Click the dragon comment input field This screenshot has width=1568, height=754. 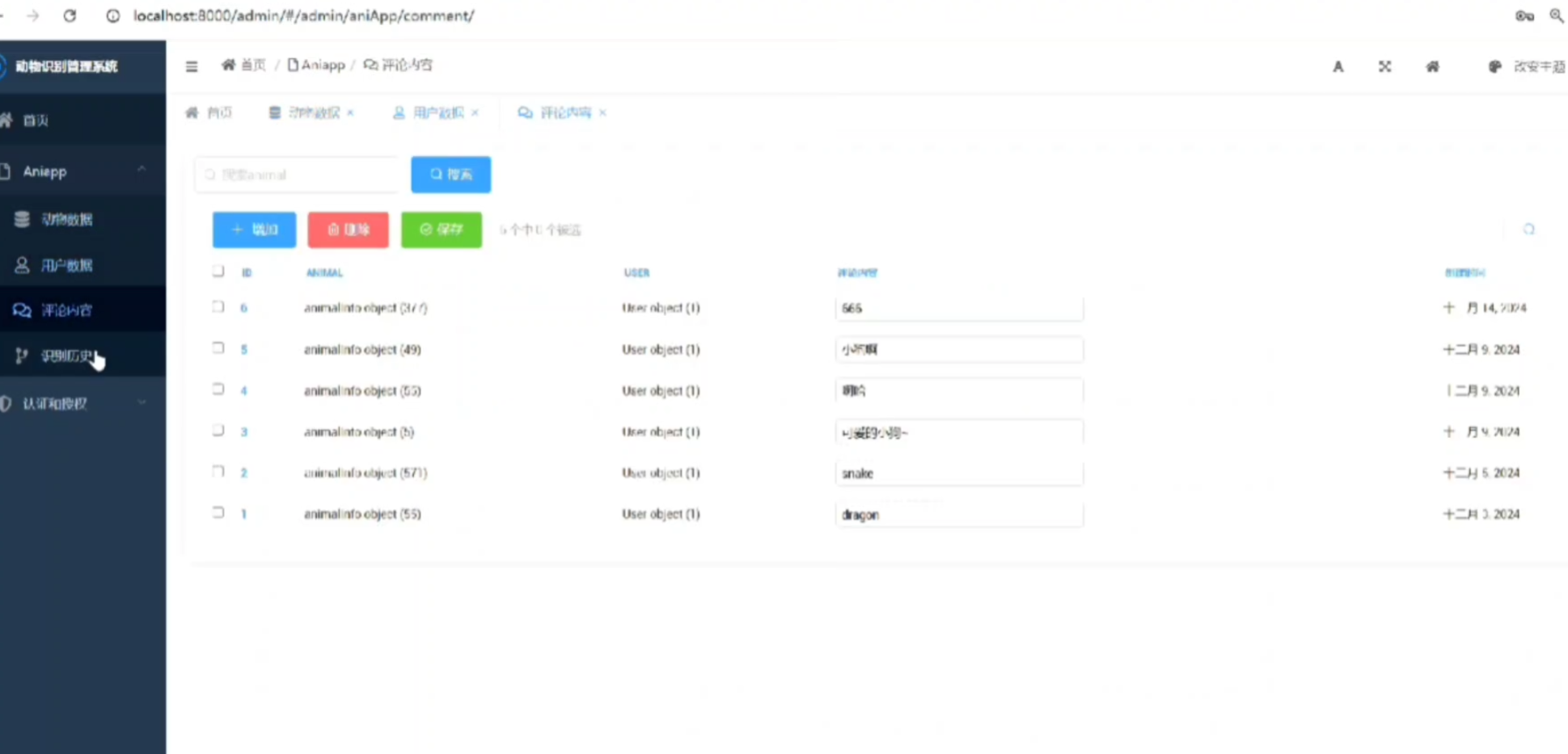[x=958, y=515]
